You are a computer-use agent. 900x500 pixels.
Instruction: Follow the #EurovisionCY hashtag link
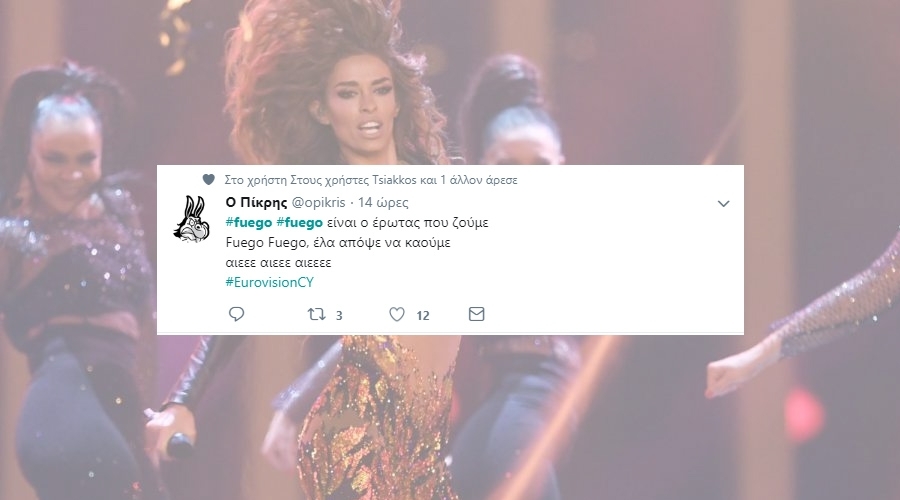[270, 282]
